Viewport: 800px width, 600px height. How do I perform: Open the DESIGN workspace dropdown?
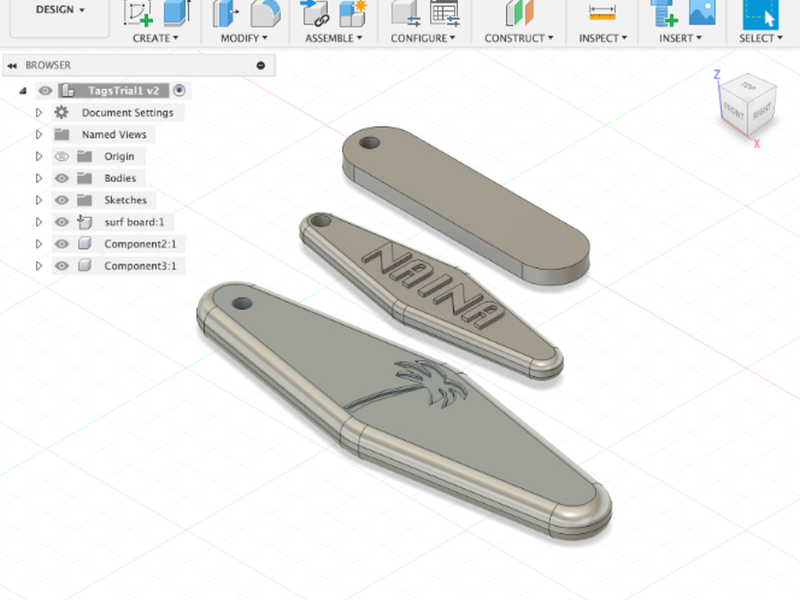pyautogui.click(x=60, y=10)
